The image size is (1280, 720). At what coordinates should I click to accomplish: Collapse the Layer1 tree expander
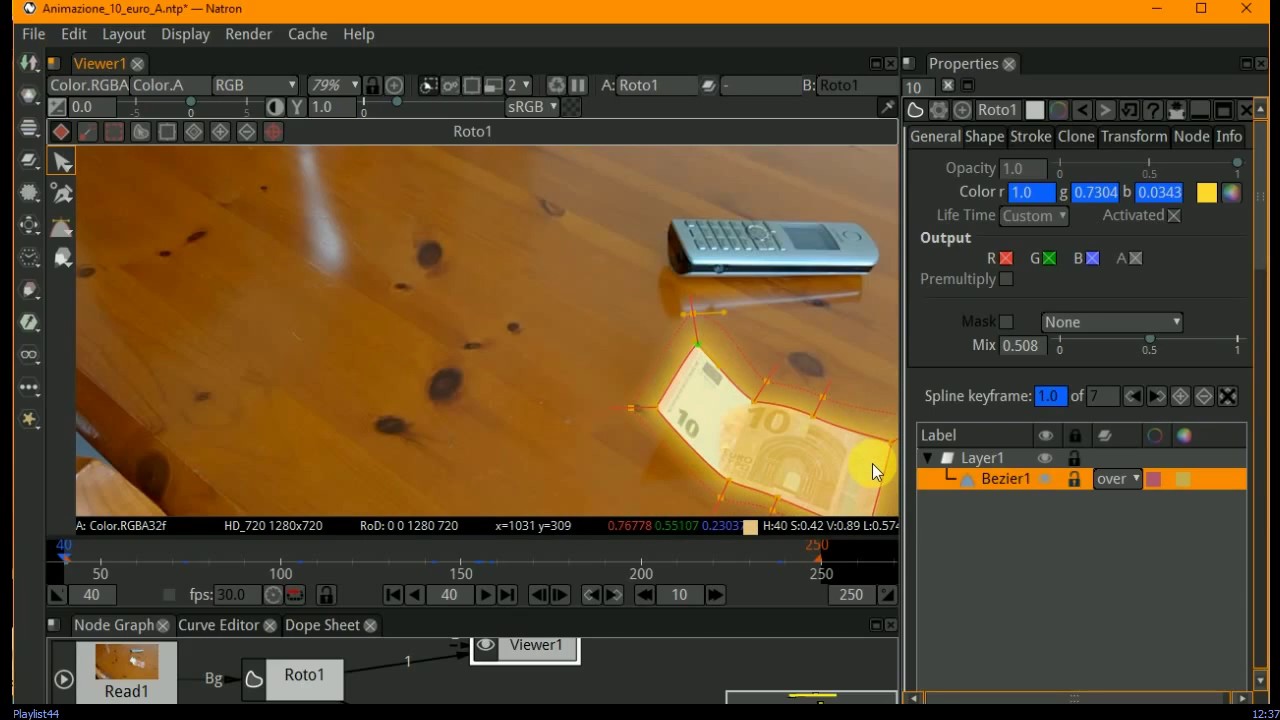[927, 458]
